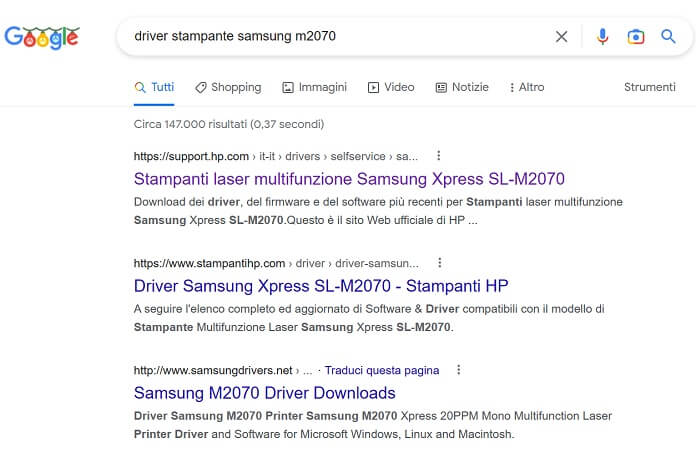
Task: Click the Tutti magnifier icon
Action: [140, 87]
